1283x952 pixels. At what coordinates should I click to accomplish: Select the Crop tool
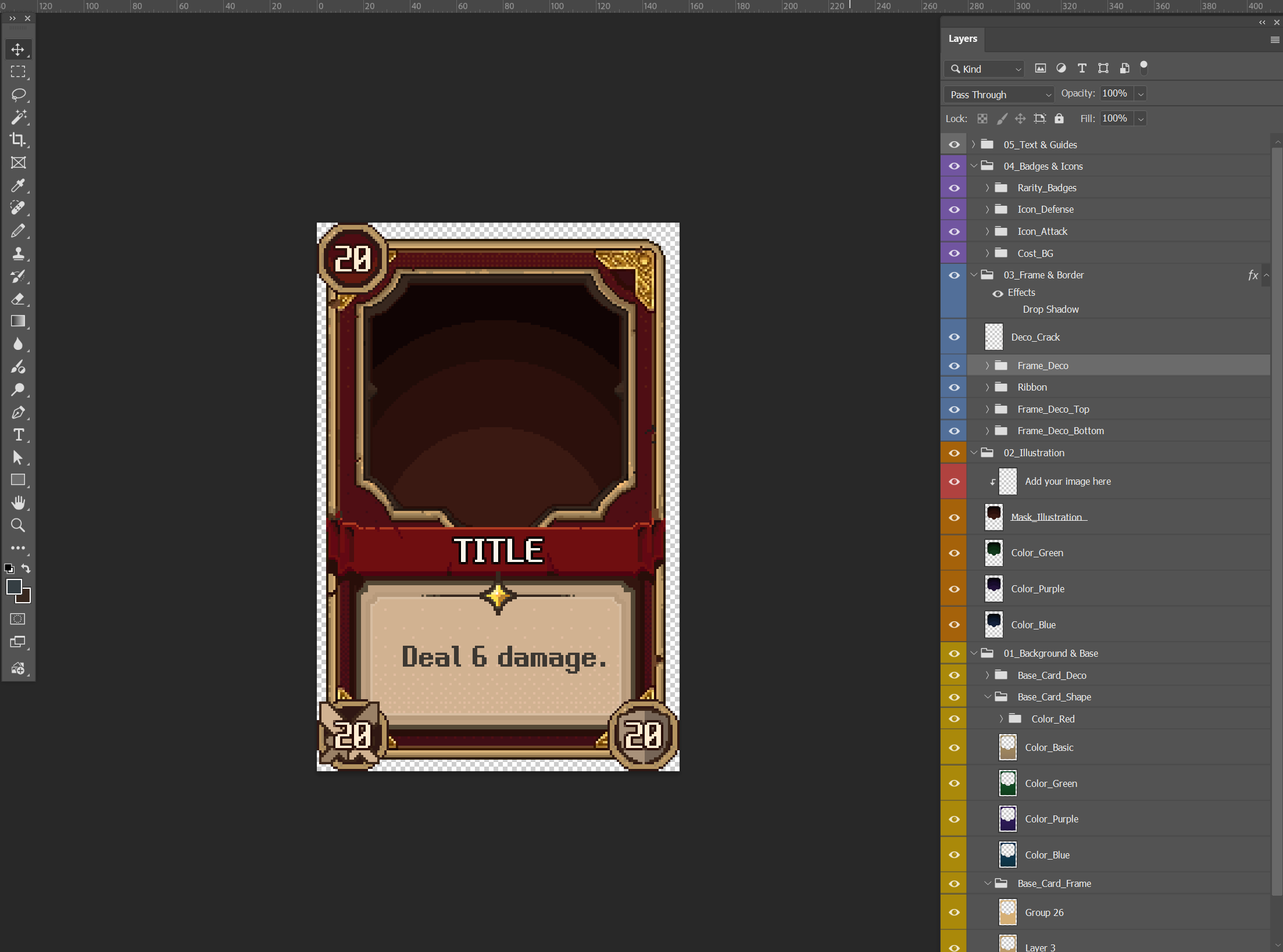click(x=18, y=140)
